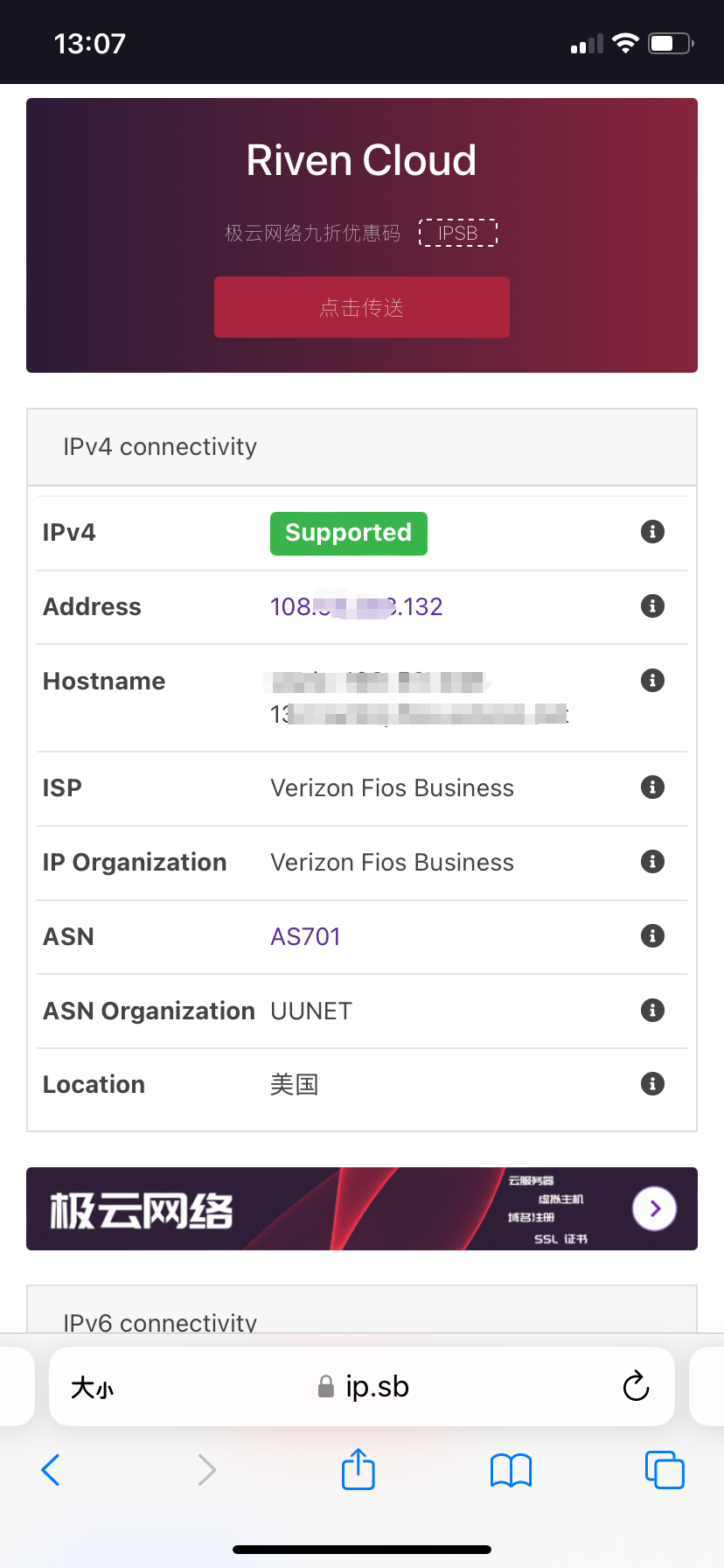Open Safari bookmarks book icon

(511, 1470)
